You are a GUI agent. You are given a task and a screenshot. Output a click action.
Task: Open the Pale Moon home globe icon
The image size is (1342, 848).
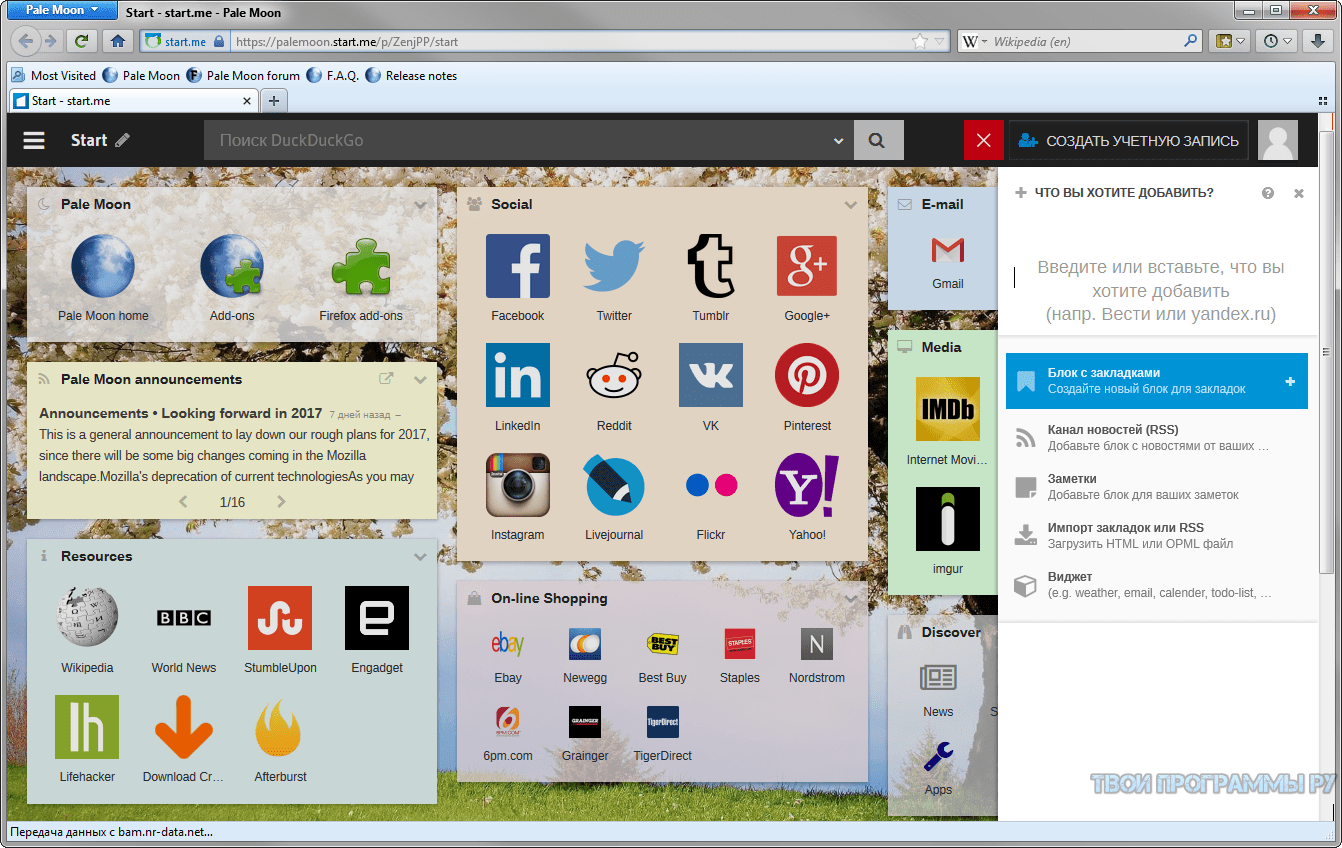[x=103, y=266]
